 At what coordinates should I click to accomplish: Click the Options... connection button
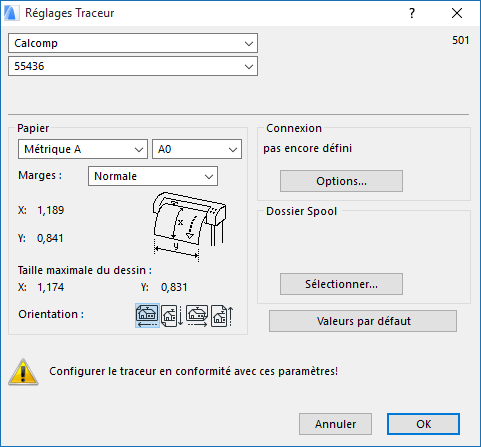[341, 181]
